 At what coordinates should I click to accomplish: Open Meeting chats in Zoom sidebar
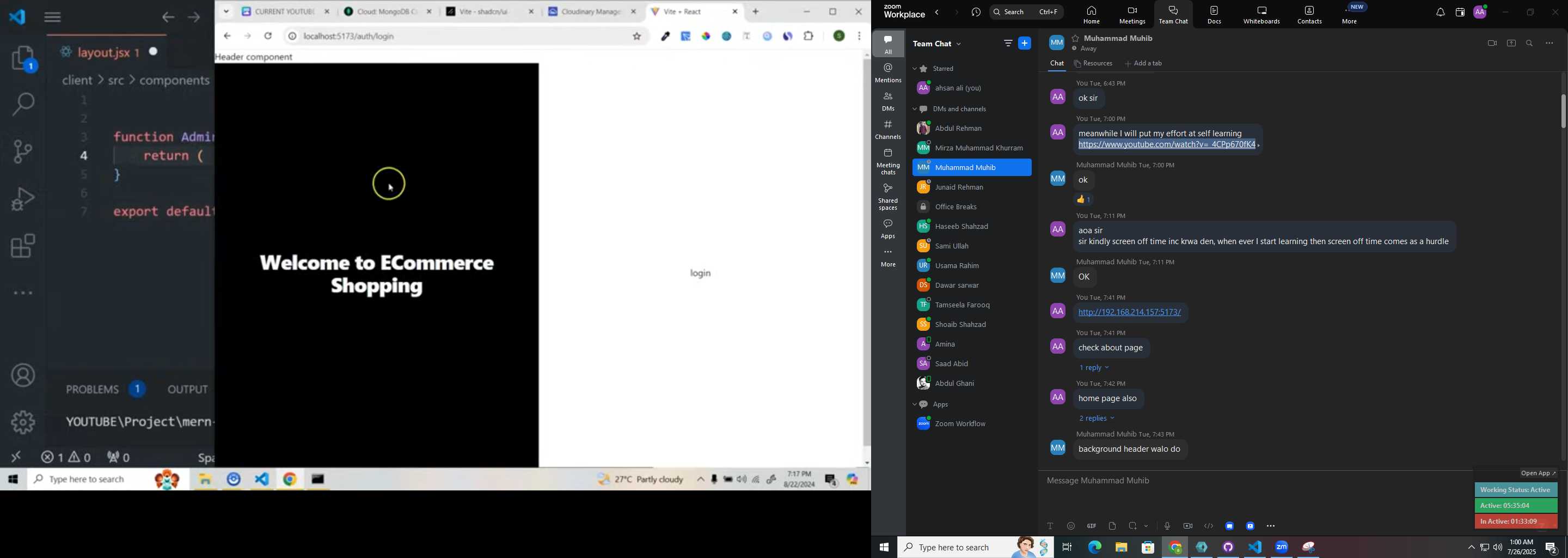888,162
